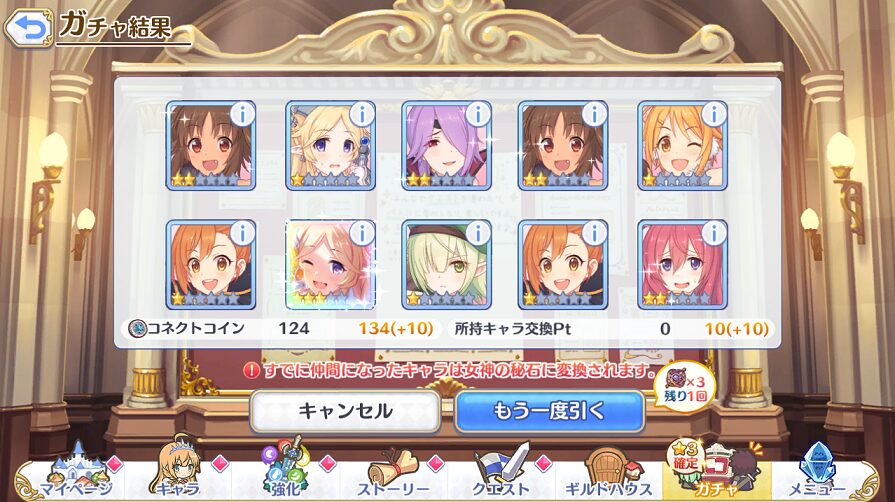Select the first brown-haired character thumbnail
The height and width of the screenshot is (502, 895).
tap(211, 146)
